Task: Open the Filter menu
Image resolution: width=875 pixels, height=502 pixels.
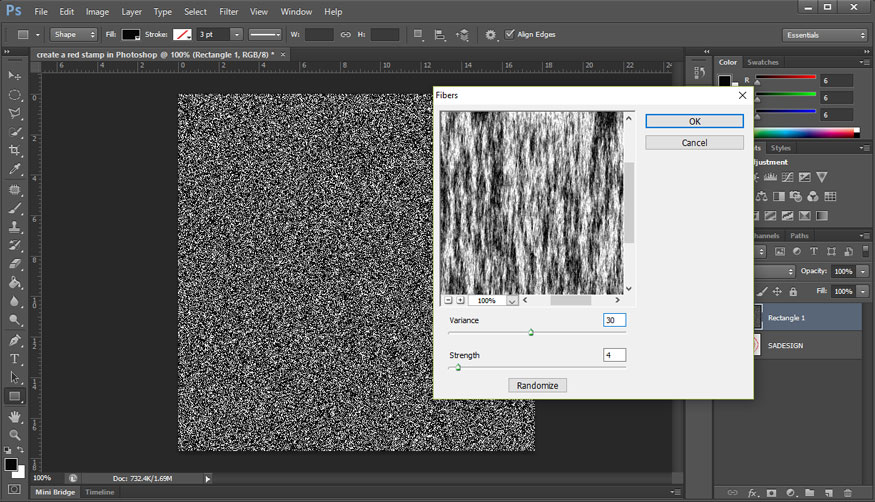Action: [x=228, y=12]
